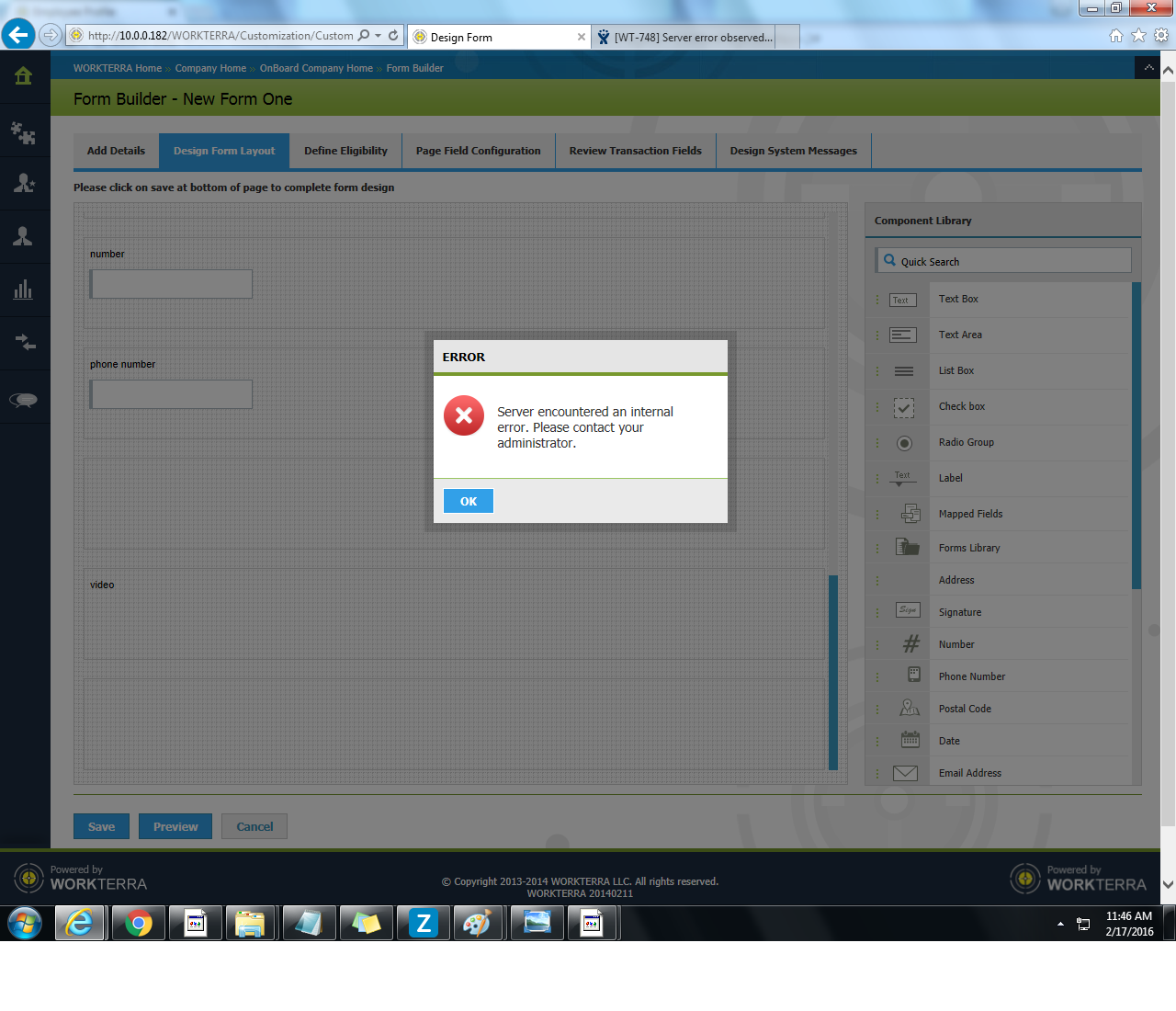Switch to the Define Eligibility tab
The width and height of the screenshot is (1176, 1011).
click(x=345, y=151)
